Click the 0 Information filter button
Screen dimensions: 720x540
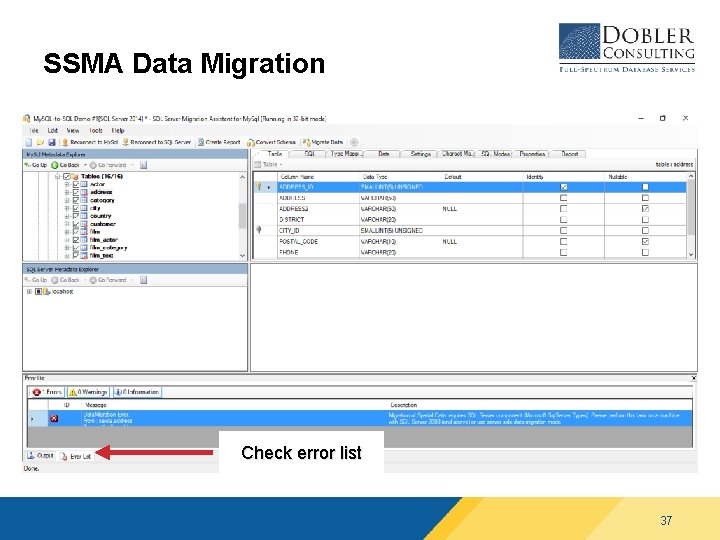pyautogui.click(x=137, y=392)
